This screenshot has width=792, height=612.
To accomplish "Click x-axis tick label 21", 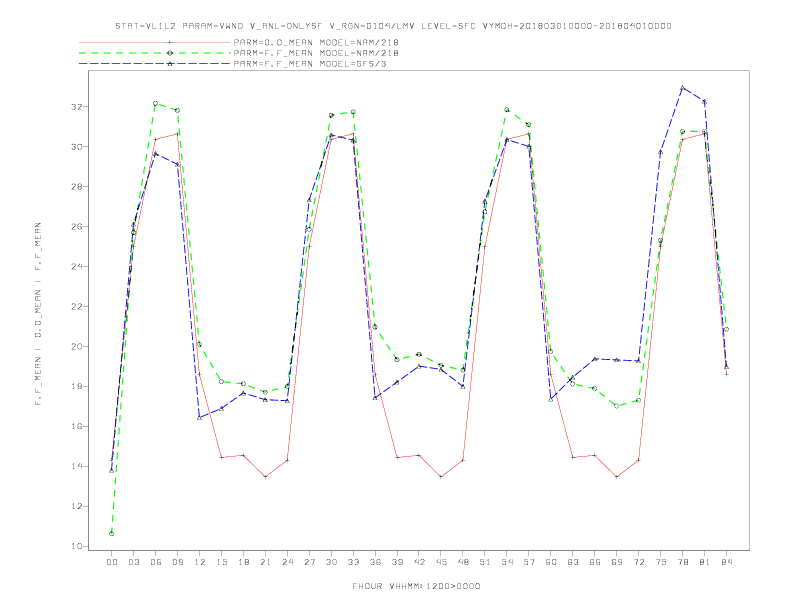I will click(265, 562).
